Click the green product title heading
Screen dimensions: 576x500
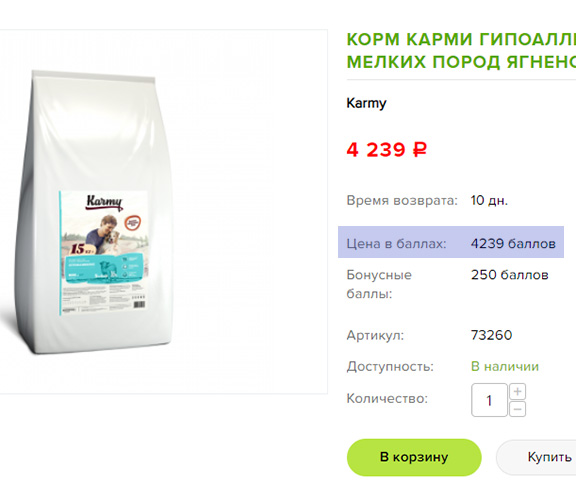pyautogui.click(x=461, y=50)
